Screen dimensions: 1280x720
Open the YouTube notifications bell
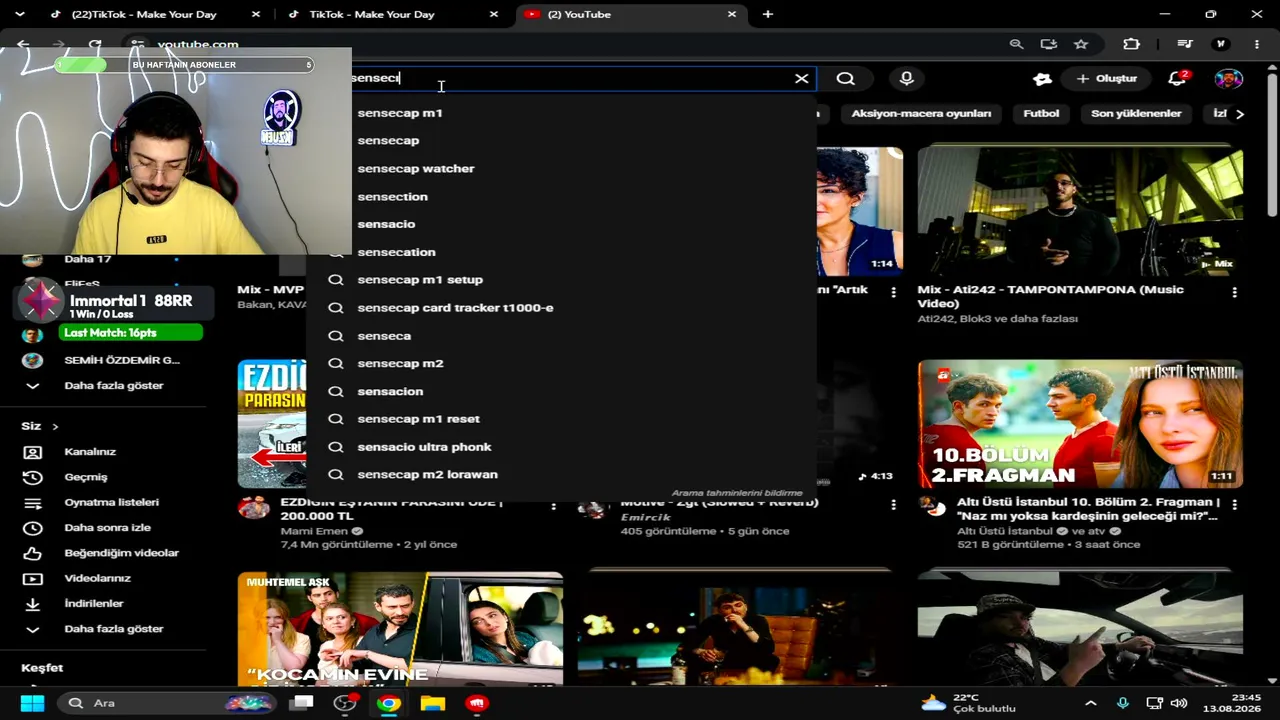point(1178,78)
